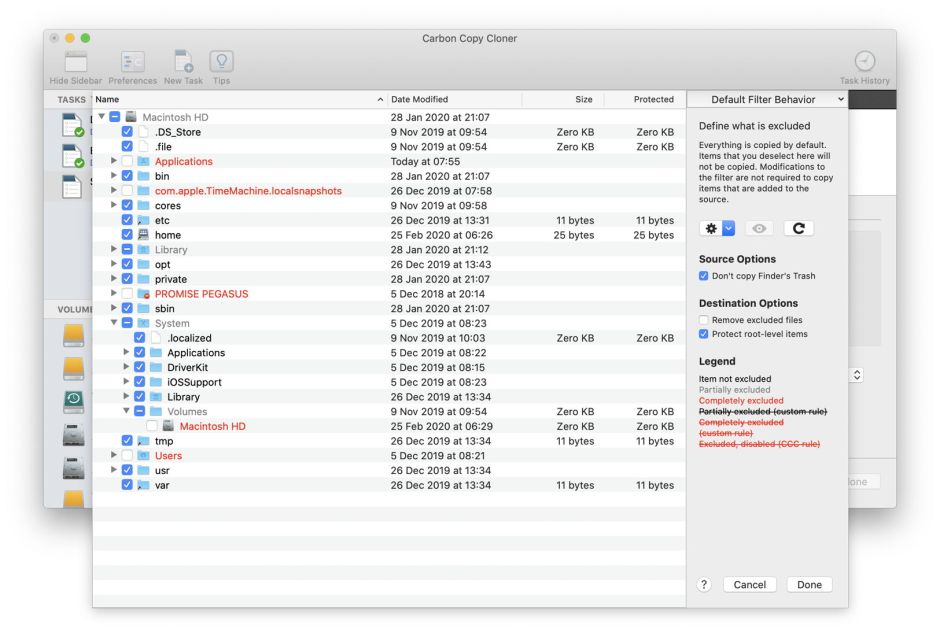Uncheck Protect root-level items
The width and height of the screenshot is (940, 629).
tap(704, 334)
